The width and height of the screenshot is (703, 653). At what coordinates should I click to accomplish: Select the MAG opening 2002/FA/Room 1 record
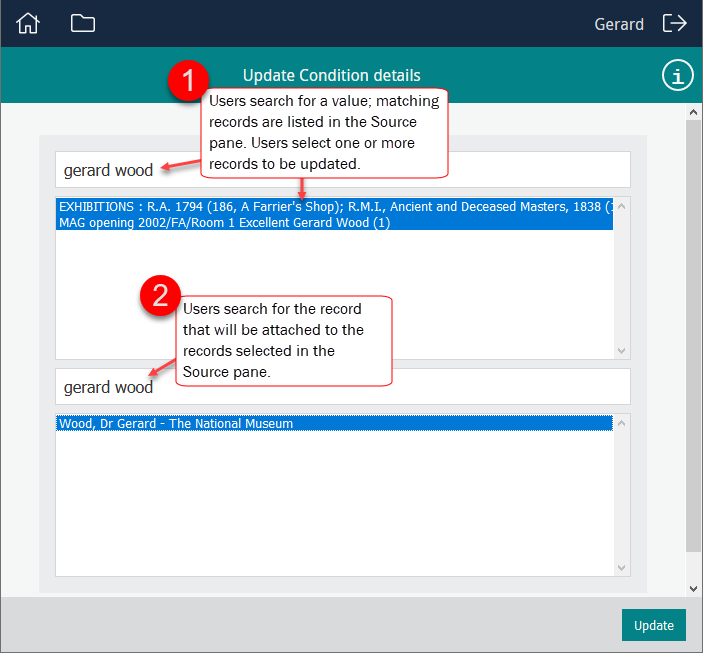(x=225, y=222)
